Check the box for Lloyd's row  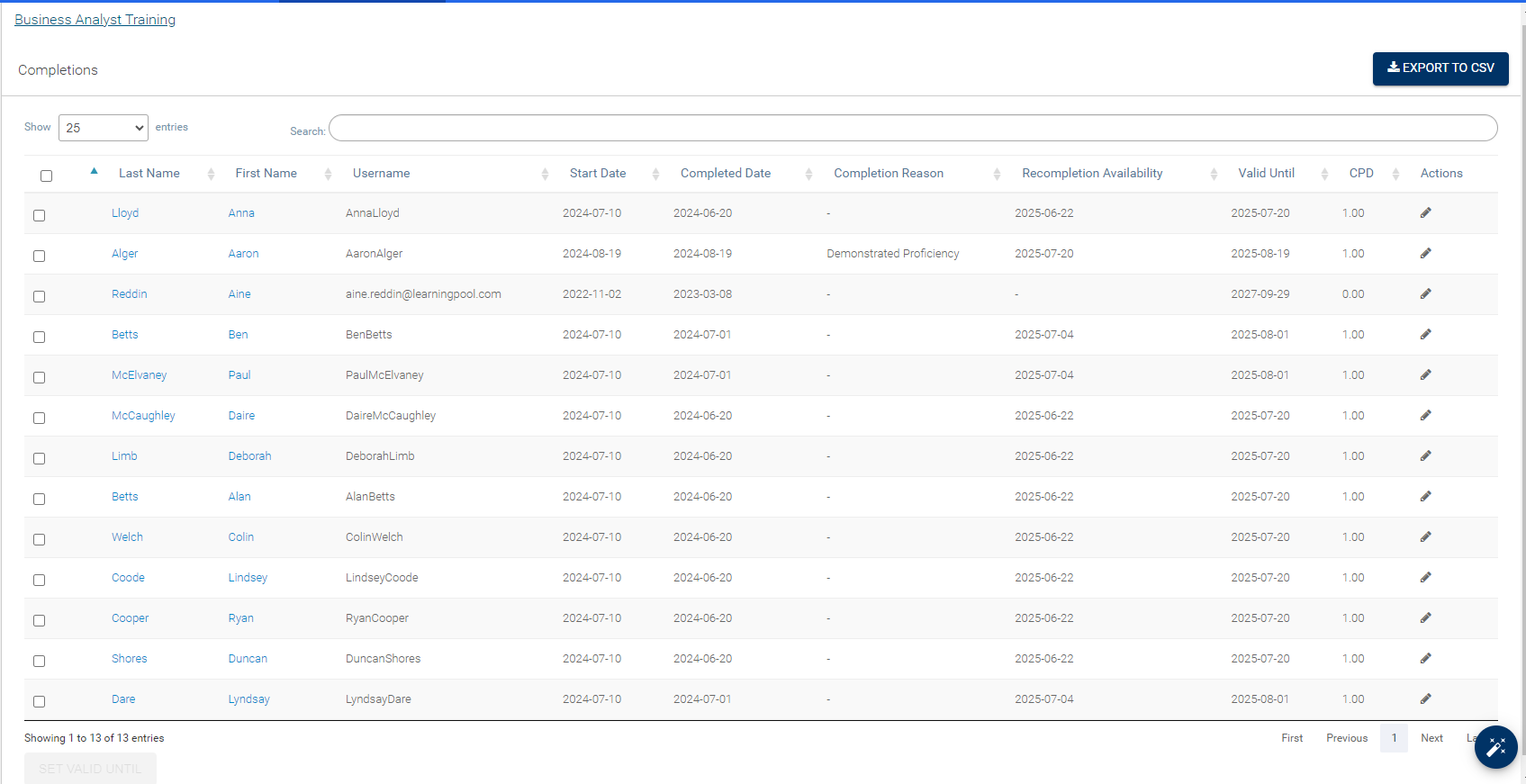39,216
